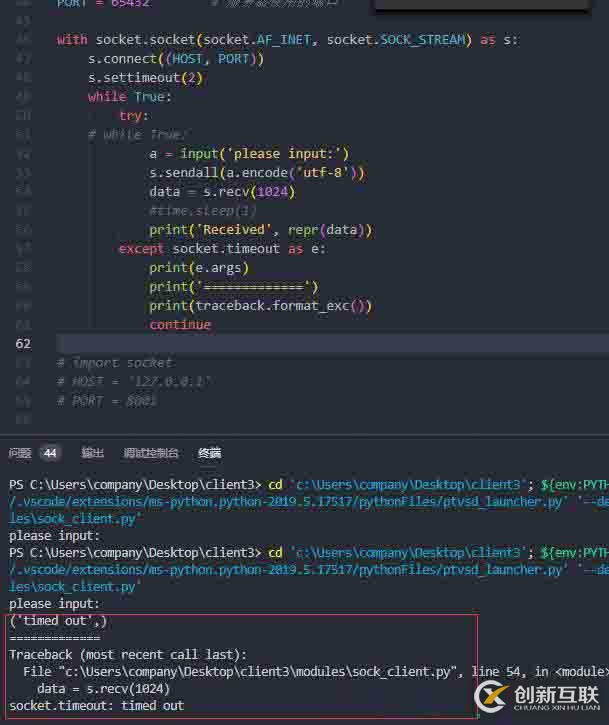
Task: Click the commented '# import socket' line
Action: [114, 363]
